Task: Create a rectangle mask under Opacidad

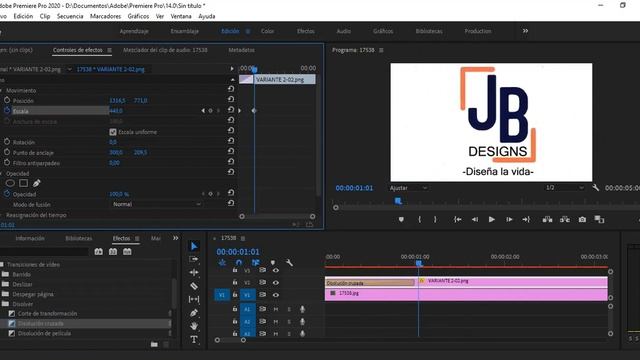Action: (24, 183)
